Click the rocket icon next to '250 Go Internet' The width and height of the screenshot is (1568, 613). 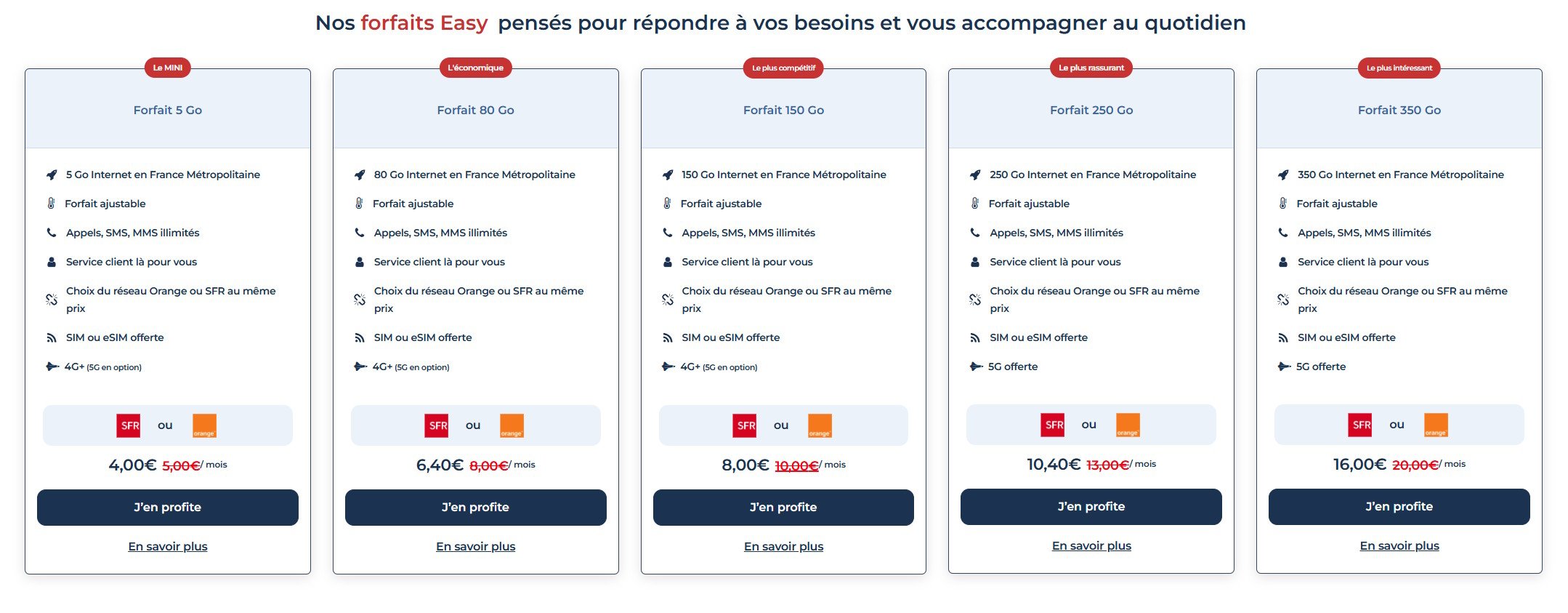(x=974, y=174)
